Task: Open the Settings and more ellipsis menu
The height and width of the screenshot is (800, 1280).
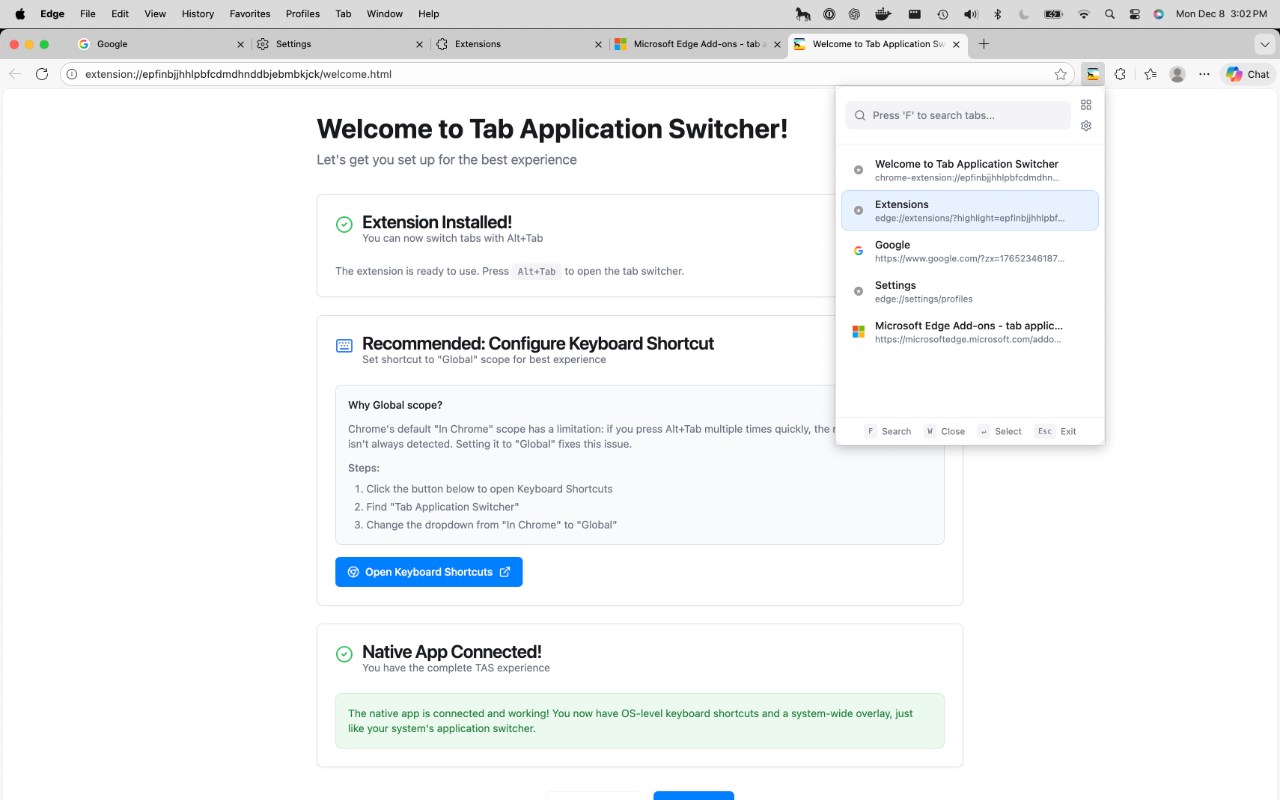Action: click(x=1204, y=74)
